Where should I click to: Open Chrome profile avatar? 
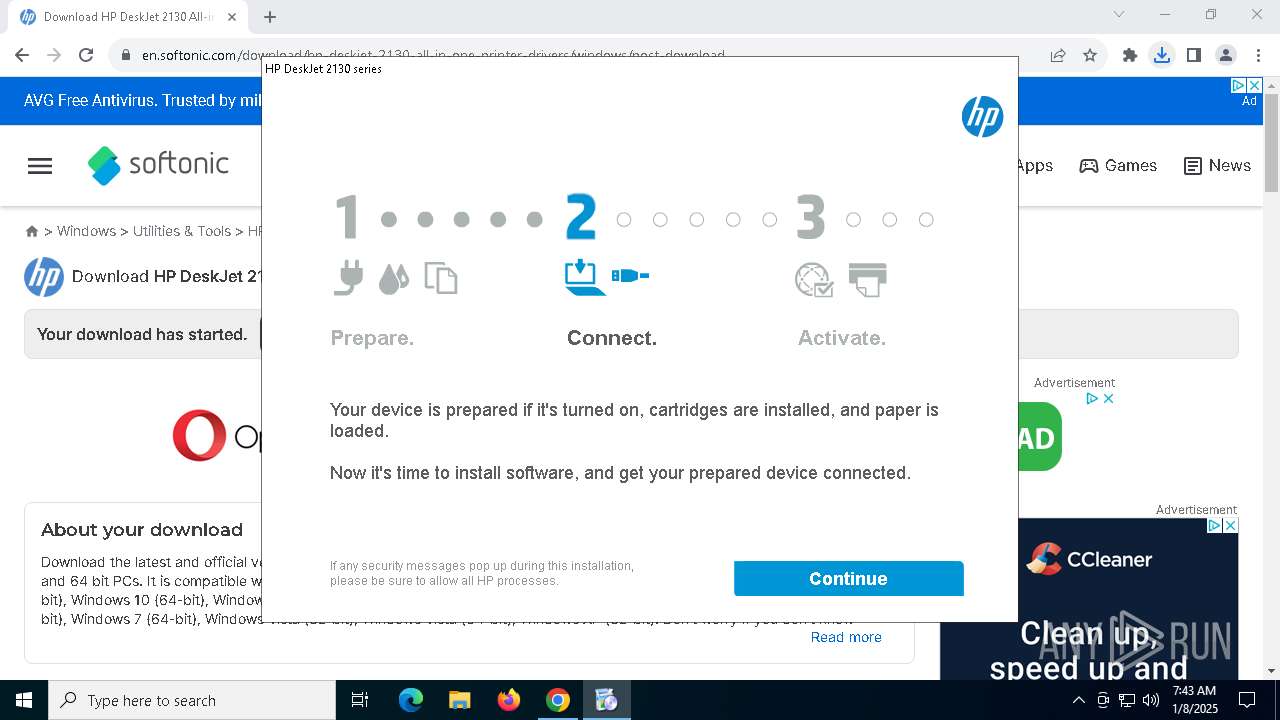1226,55
